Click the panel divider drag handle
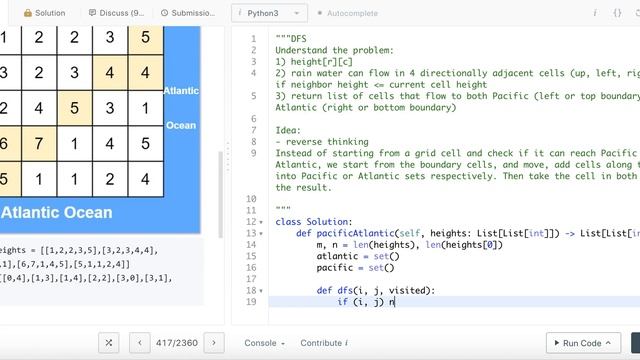This screenshot has height=360, width=640. point(228,157)
